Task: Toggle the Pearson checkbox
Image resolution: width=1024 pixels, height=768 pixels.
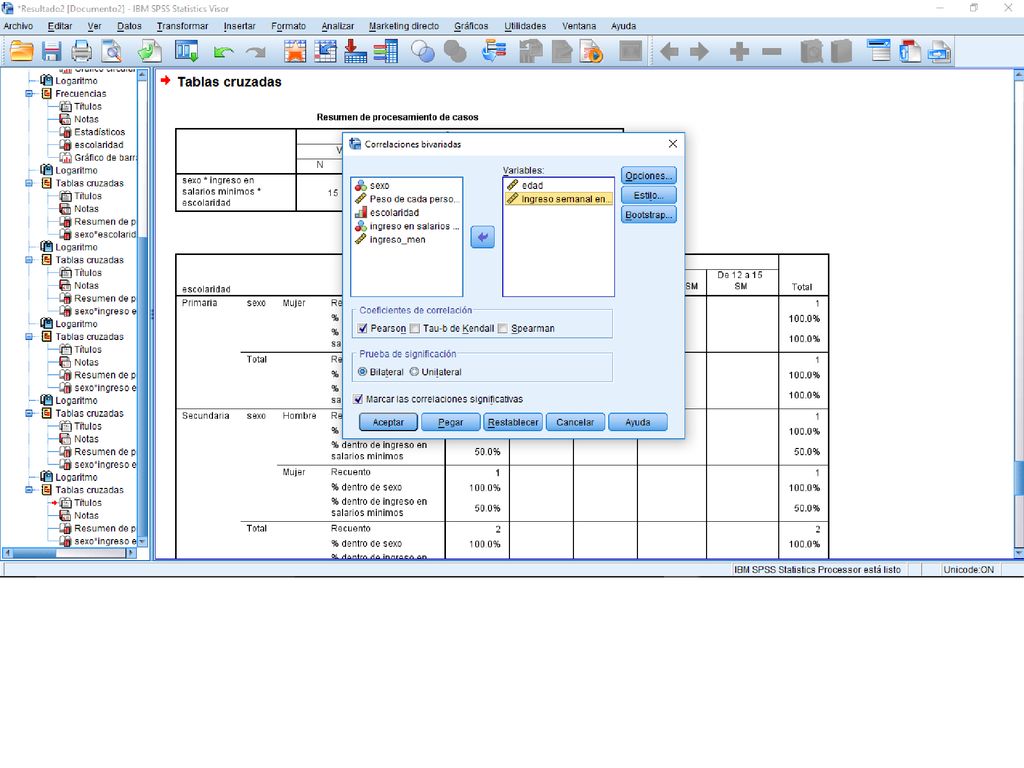Action: [362, 328]
